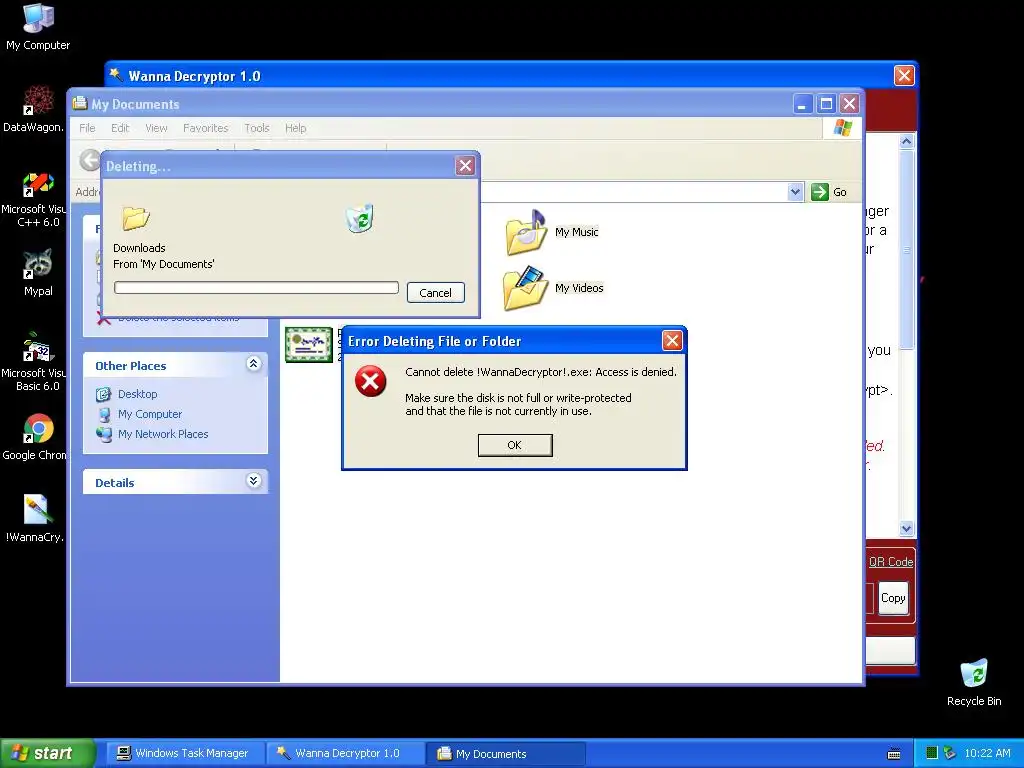This screenshot has height=768, width=1024.
Task: Open Google Chrome desktop shortcut
Action: point(36,437)
